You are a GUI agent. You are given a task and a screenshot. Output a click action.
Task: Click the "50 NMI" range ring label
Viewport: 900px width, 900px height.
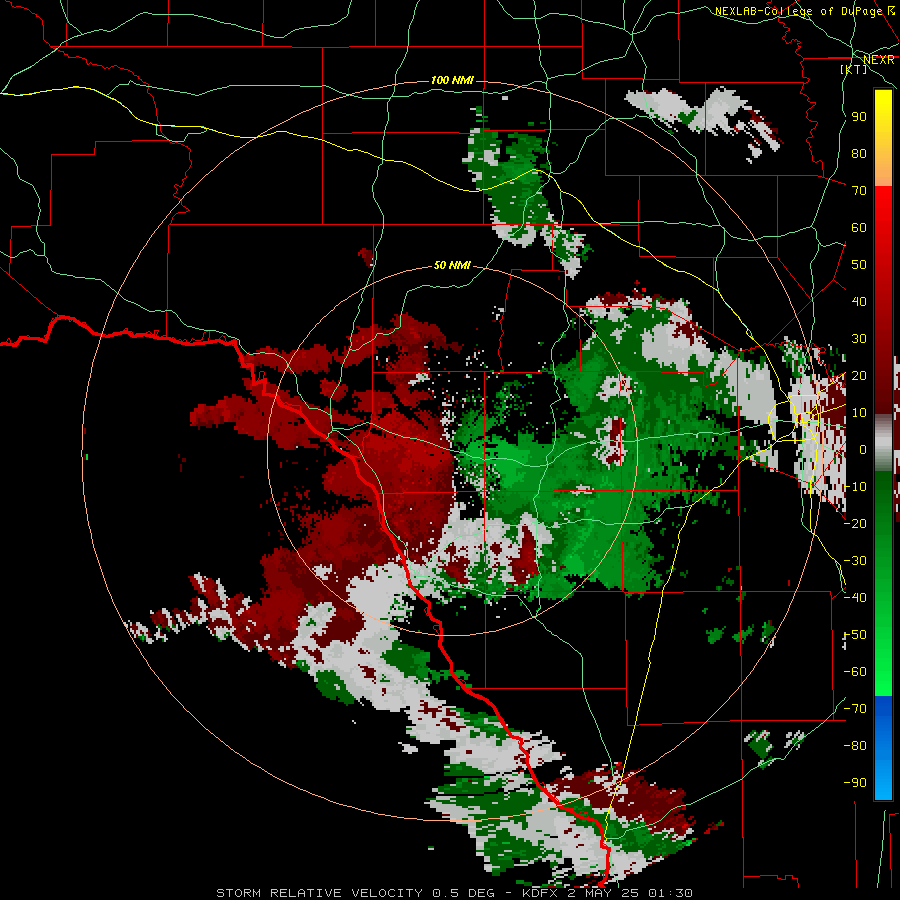pyautogui.click(x=452, y=265)
